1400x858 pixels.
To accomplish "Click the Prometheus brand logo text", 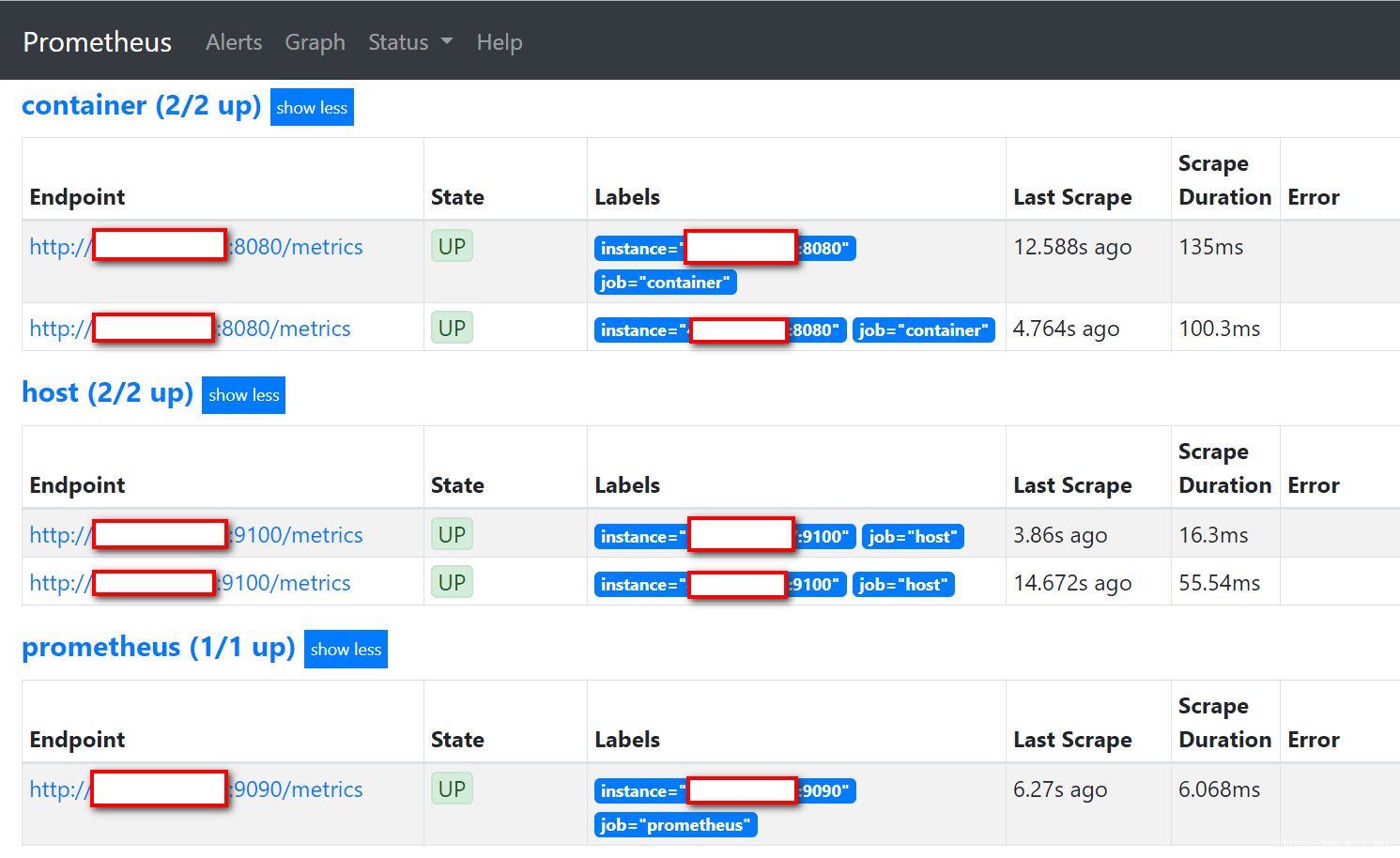I will [x=97, y=42].
